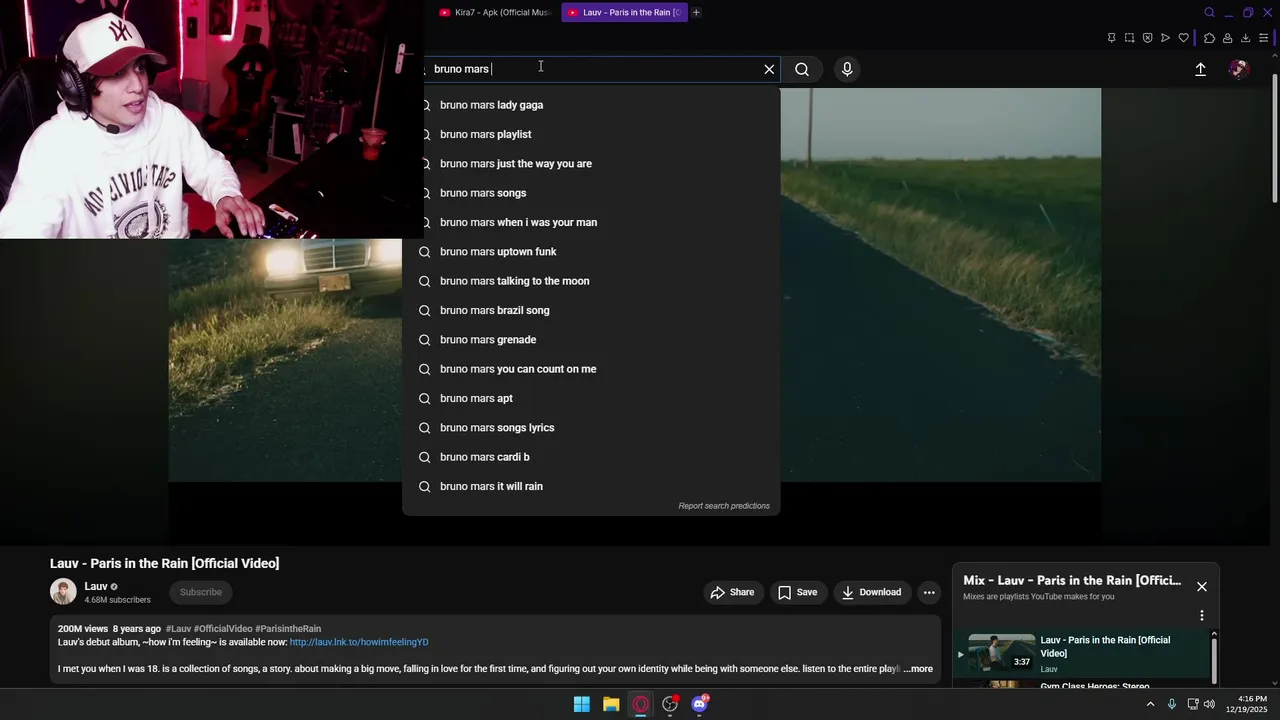Open the volume tray icon
The image size is (1280, 720).
click(x=1209, y=704)
